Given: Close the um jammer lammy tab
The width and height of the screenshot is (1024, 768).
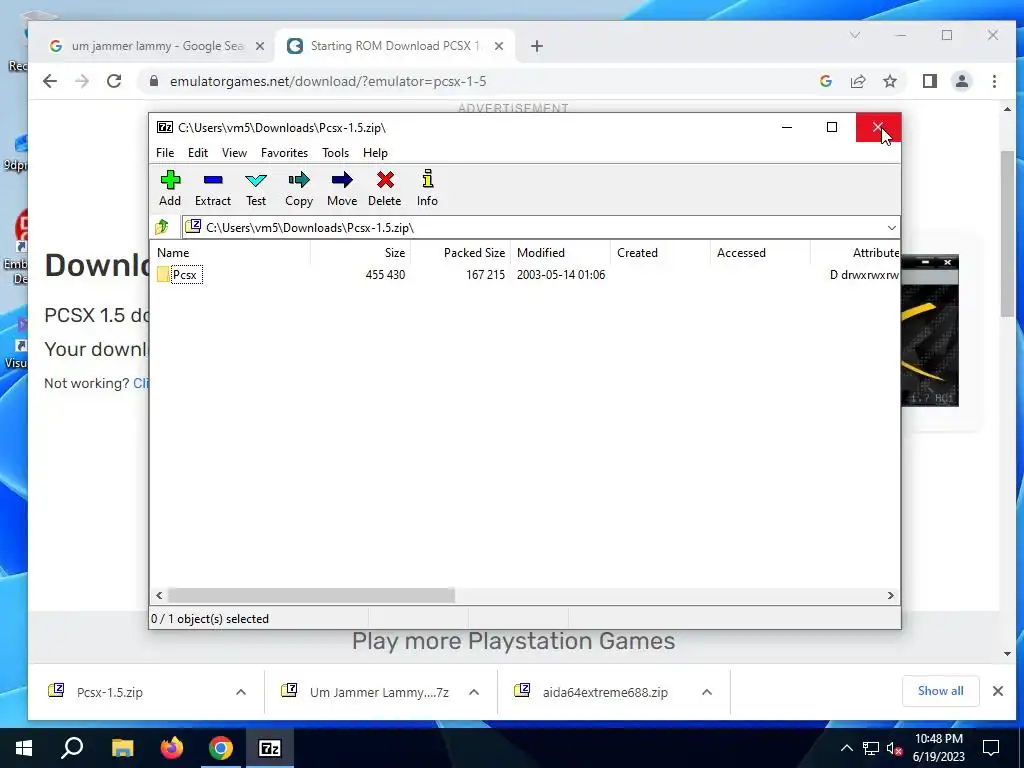Looking at the screenshot, I should coord(260,46).
